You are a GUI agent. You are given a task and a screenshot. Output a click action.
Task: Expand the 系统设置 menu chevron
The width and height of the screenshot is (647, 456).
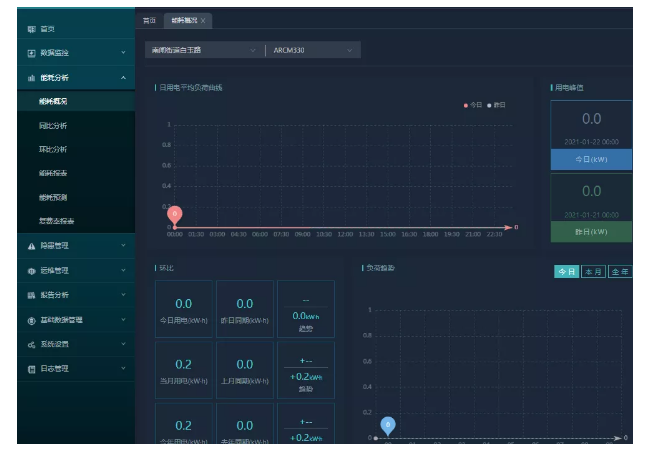click(x=123, y=344)
